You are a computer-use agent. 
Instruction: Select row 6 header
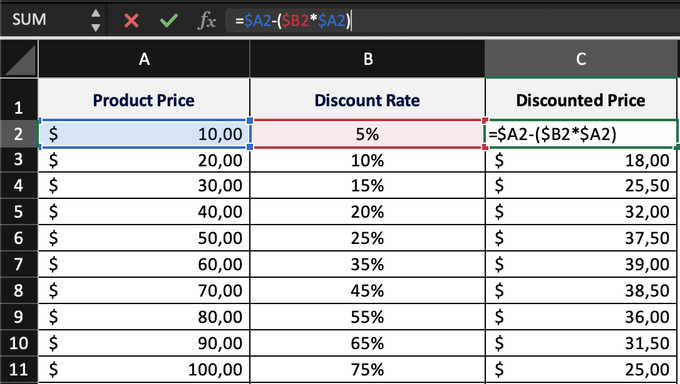(19, 238)
